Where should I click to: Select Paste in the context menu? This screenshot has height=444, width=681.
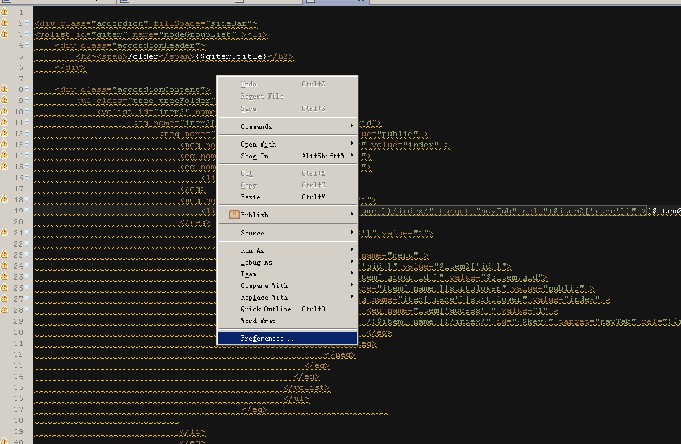point(288,197)
